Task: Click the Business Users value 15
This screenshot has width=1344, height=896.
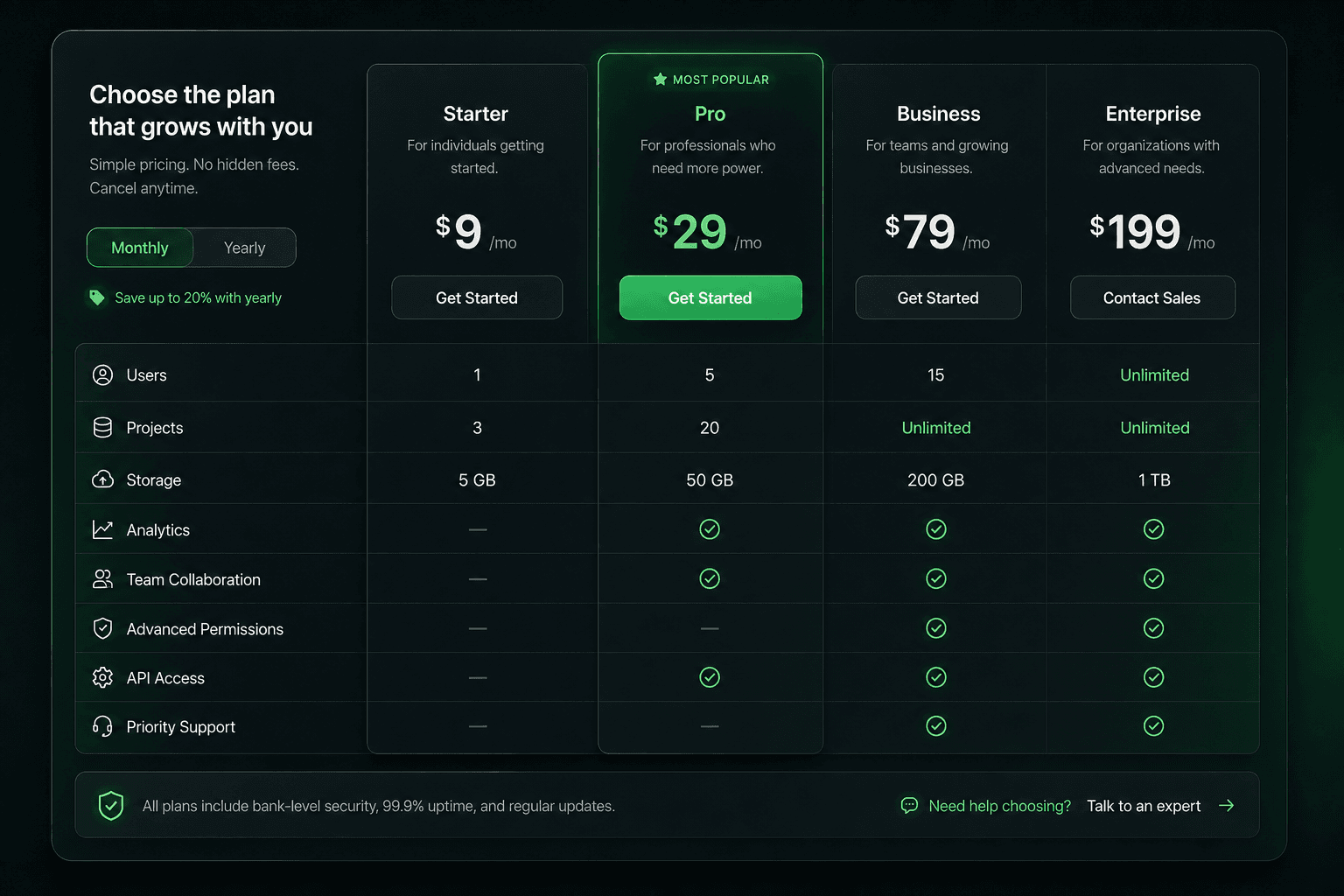Action: (x=936, y=375)
